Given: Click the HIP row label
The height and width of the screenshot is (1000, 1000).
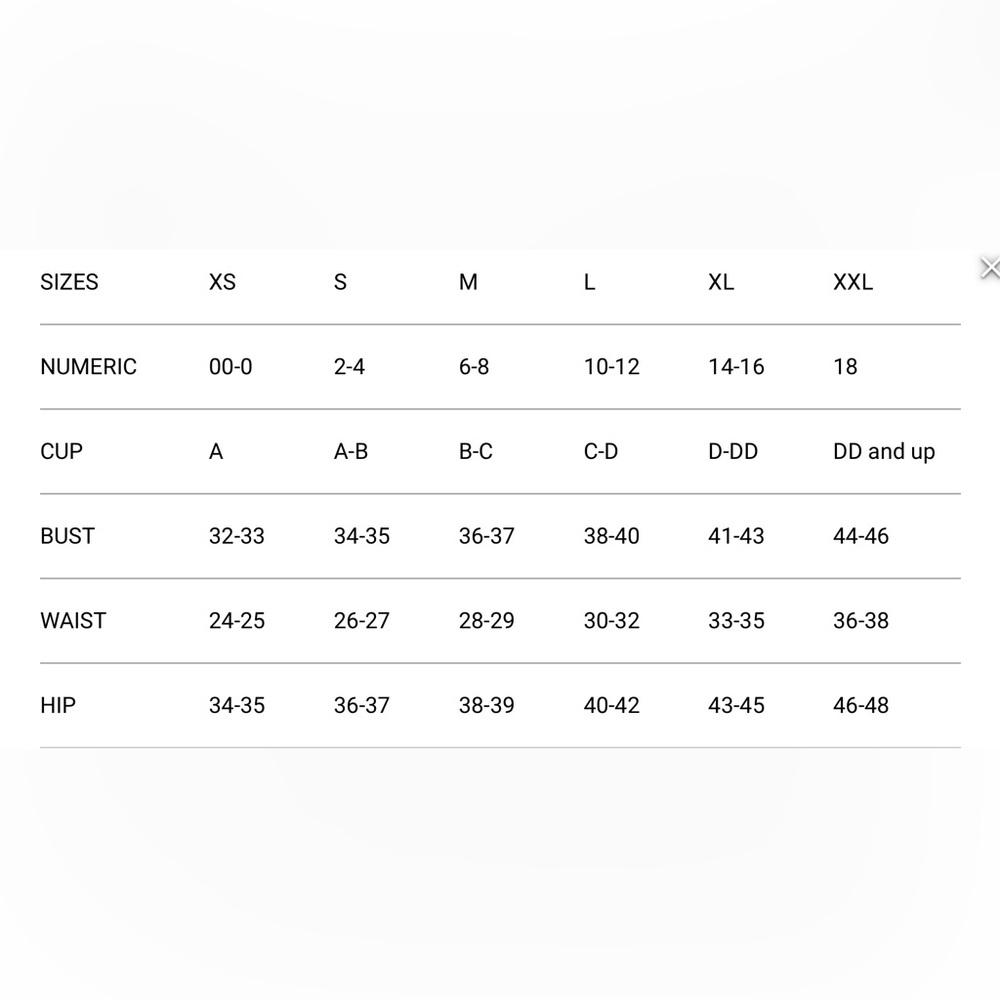Looking at the screenshot, I should coord(58,705).
